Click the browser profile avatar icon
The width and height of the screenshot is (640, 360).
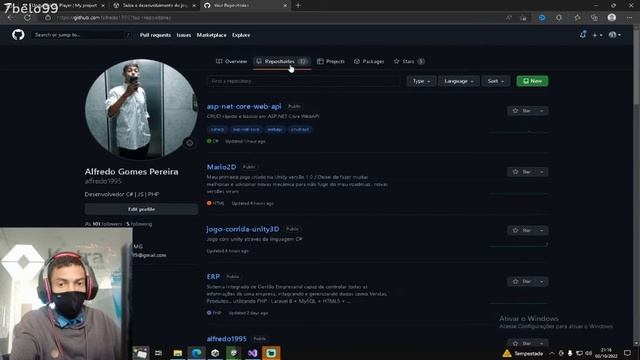[611, 18]
